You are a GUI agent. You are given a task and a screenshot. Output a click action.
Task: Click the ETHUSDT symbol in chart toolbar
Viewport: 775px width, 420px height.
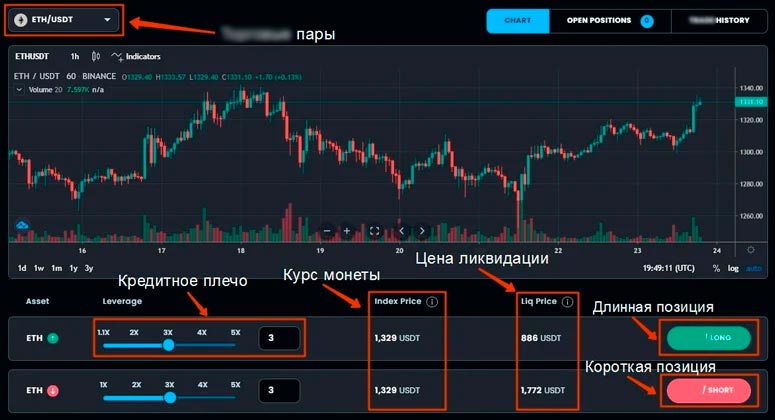(x=32, y=56)
